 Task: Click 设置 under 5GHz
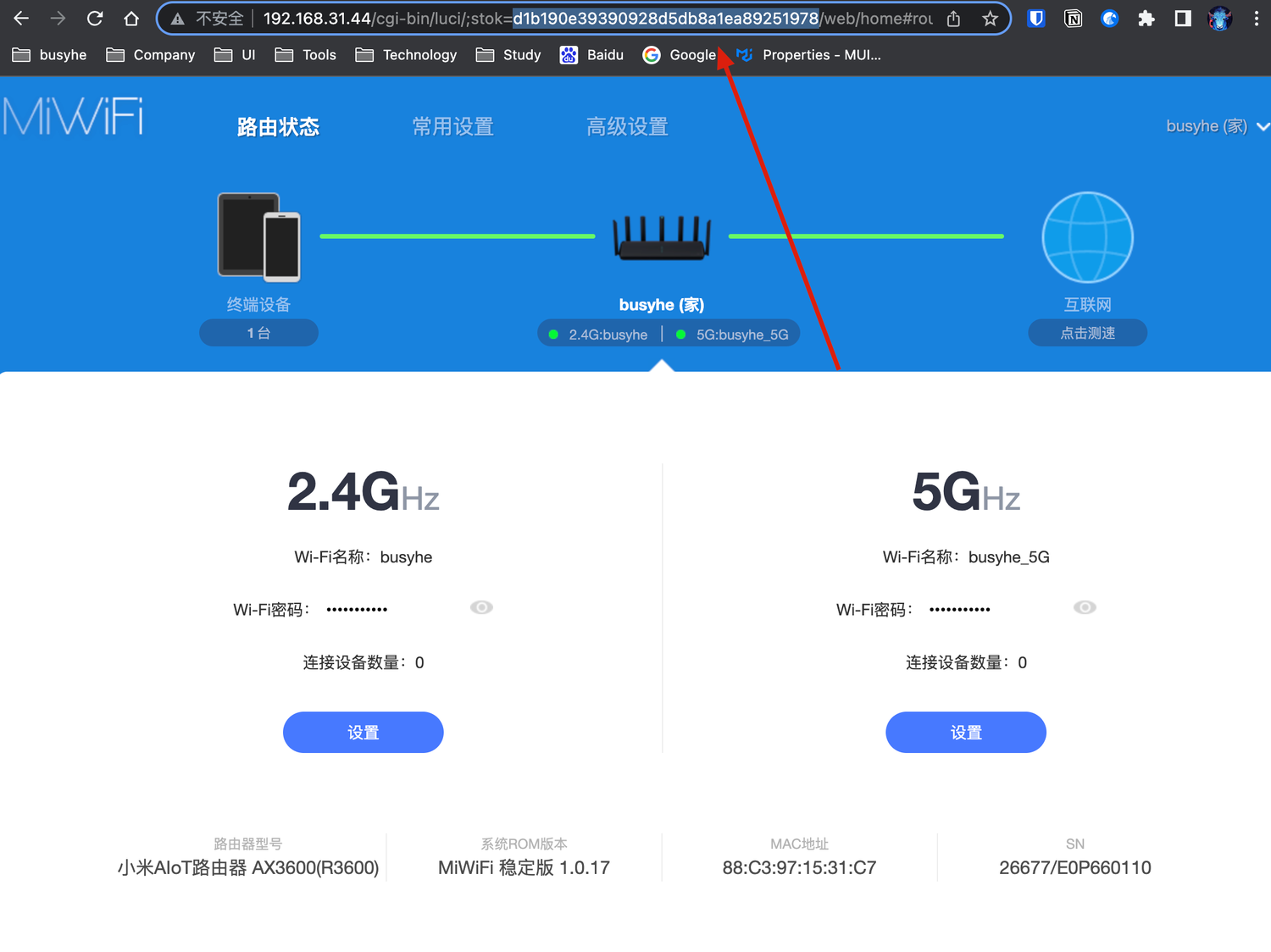(966, 733)
